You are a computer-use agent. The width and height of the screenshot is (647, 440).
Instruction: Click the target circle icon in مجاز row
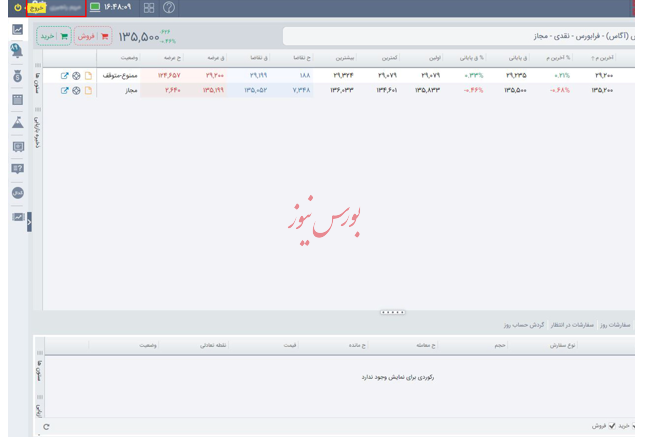(76, 90)
